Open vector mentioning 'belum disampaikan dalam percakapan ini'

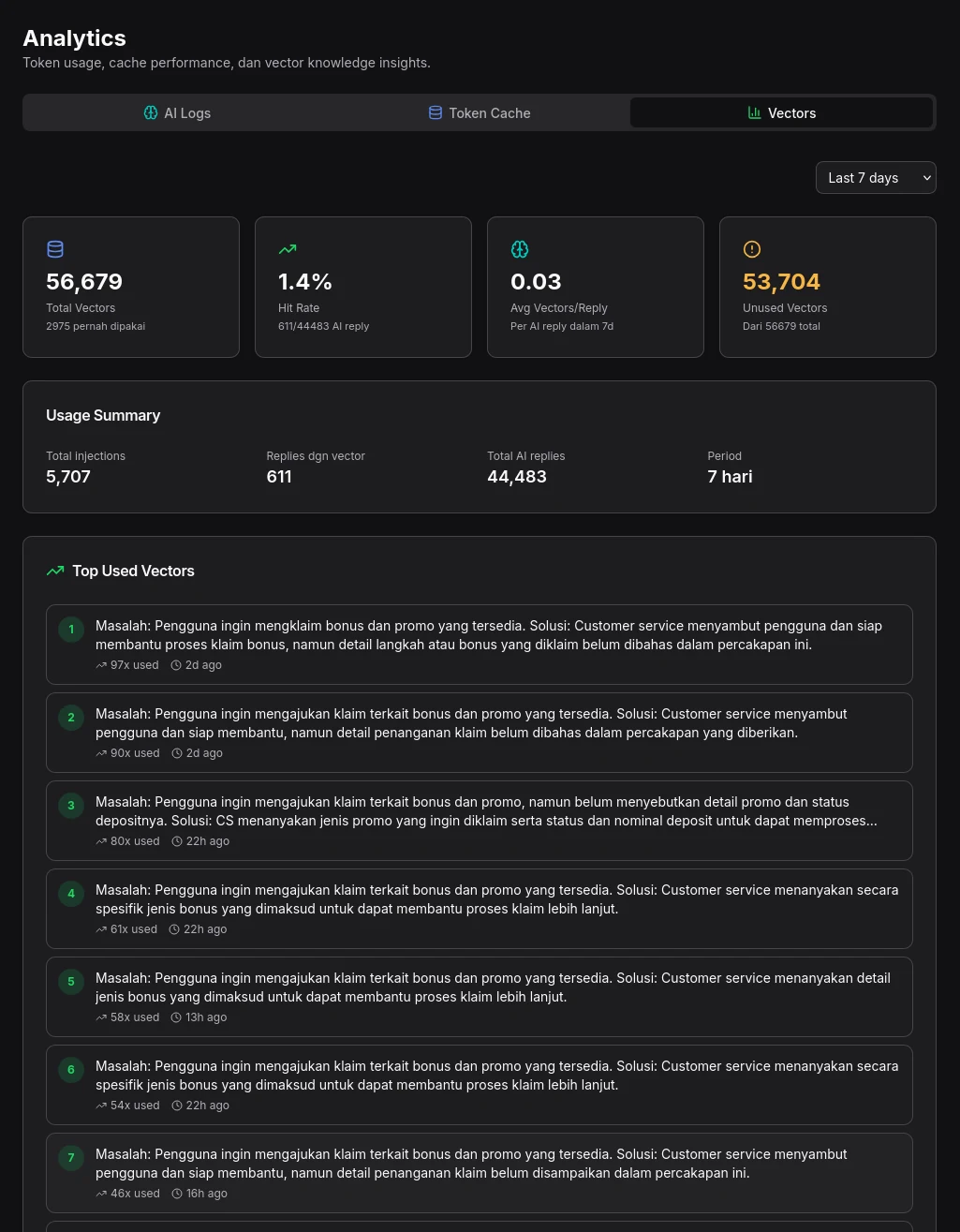point(480,1173)
